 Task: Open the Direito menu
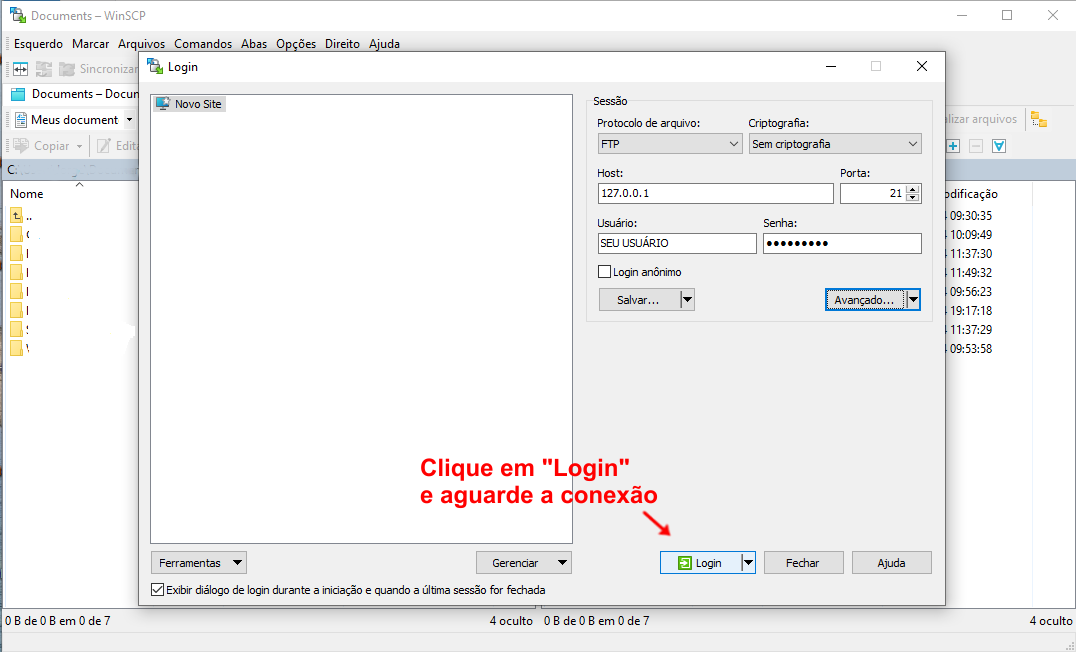point(342,43)
